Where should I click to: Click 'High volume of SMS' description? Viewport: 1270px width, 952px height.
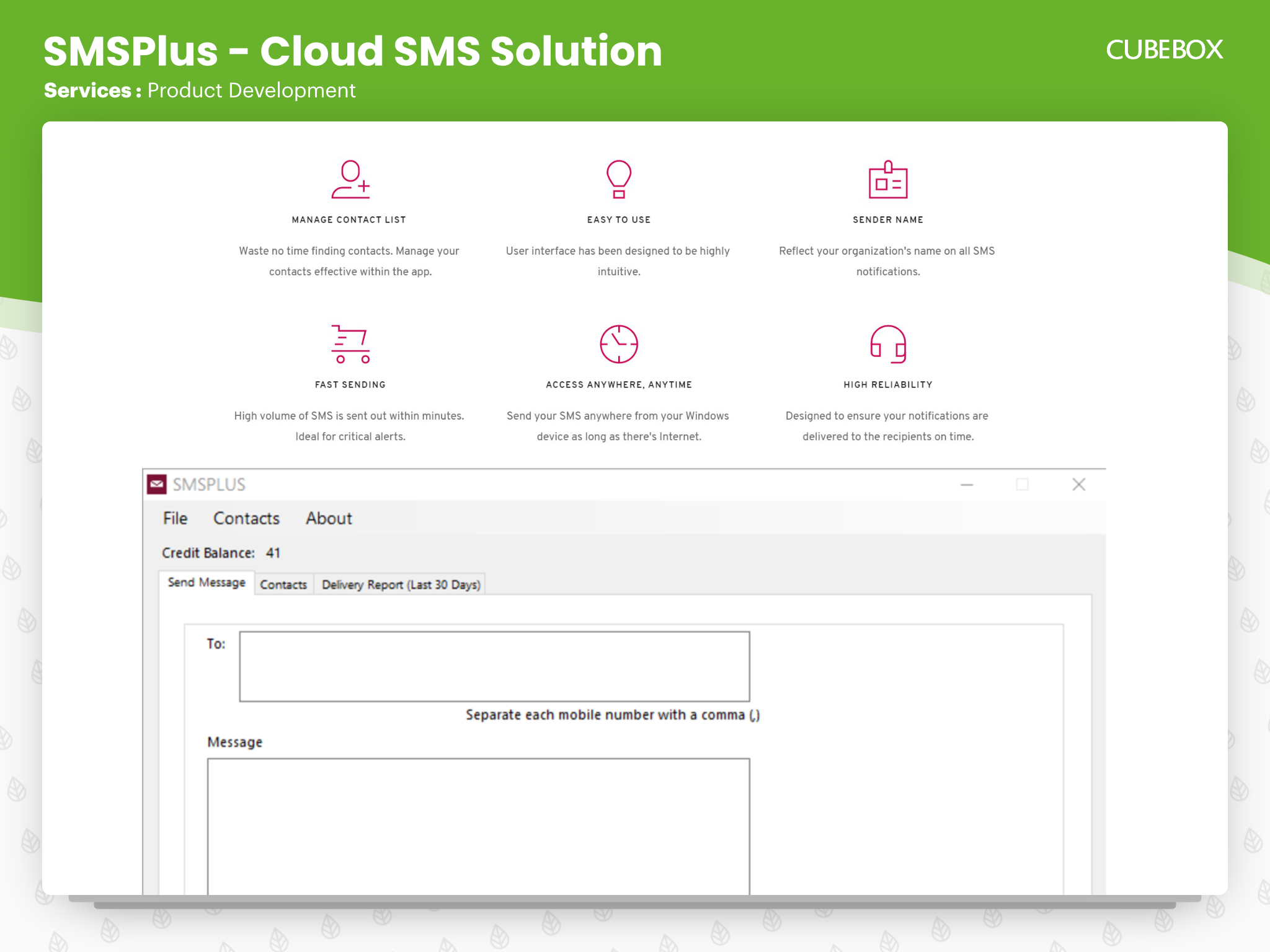pos(349,426)
